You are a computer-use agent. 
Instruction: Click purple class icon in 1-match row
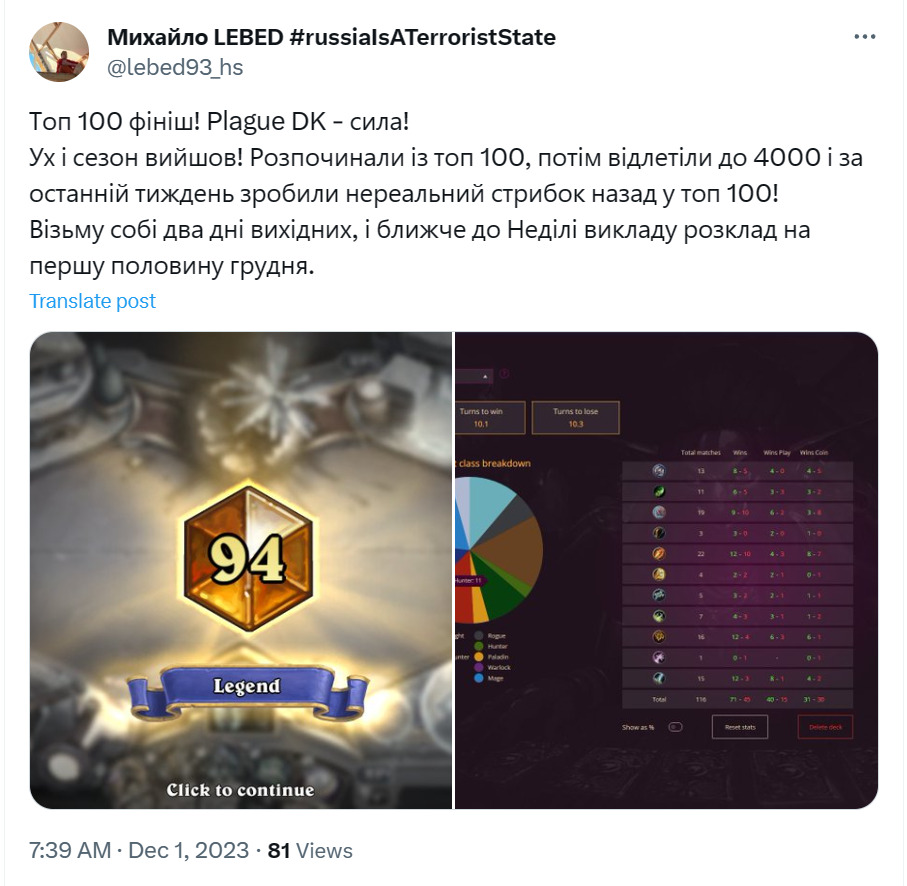[x=659, y=658]
